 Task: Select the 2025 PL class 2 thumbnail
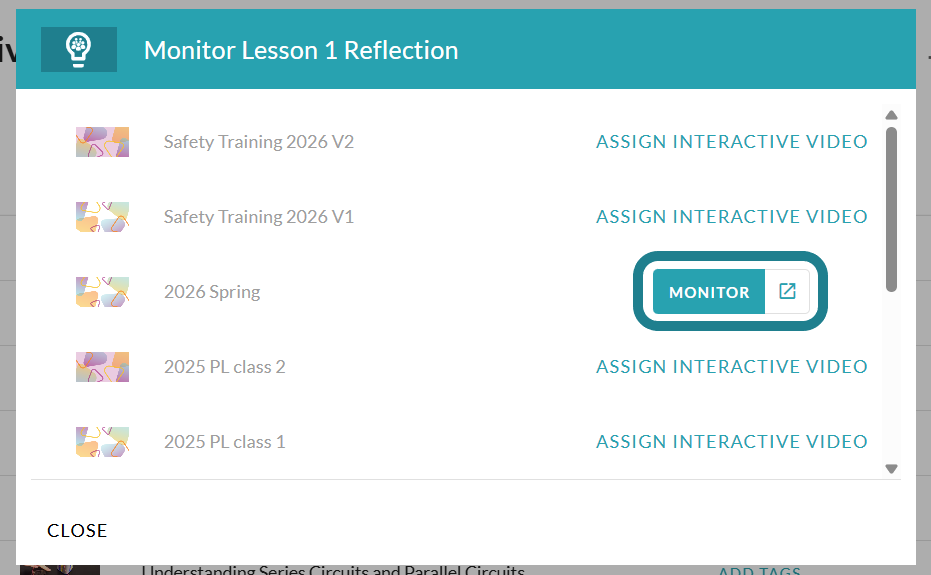coord(102,367)
